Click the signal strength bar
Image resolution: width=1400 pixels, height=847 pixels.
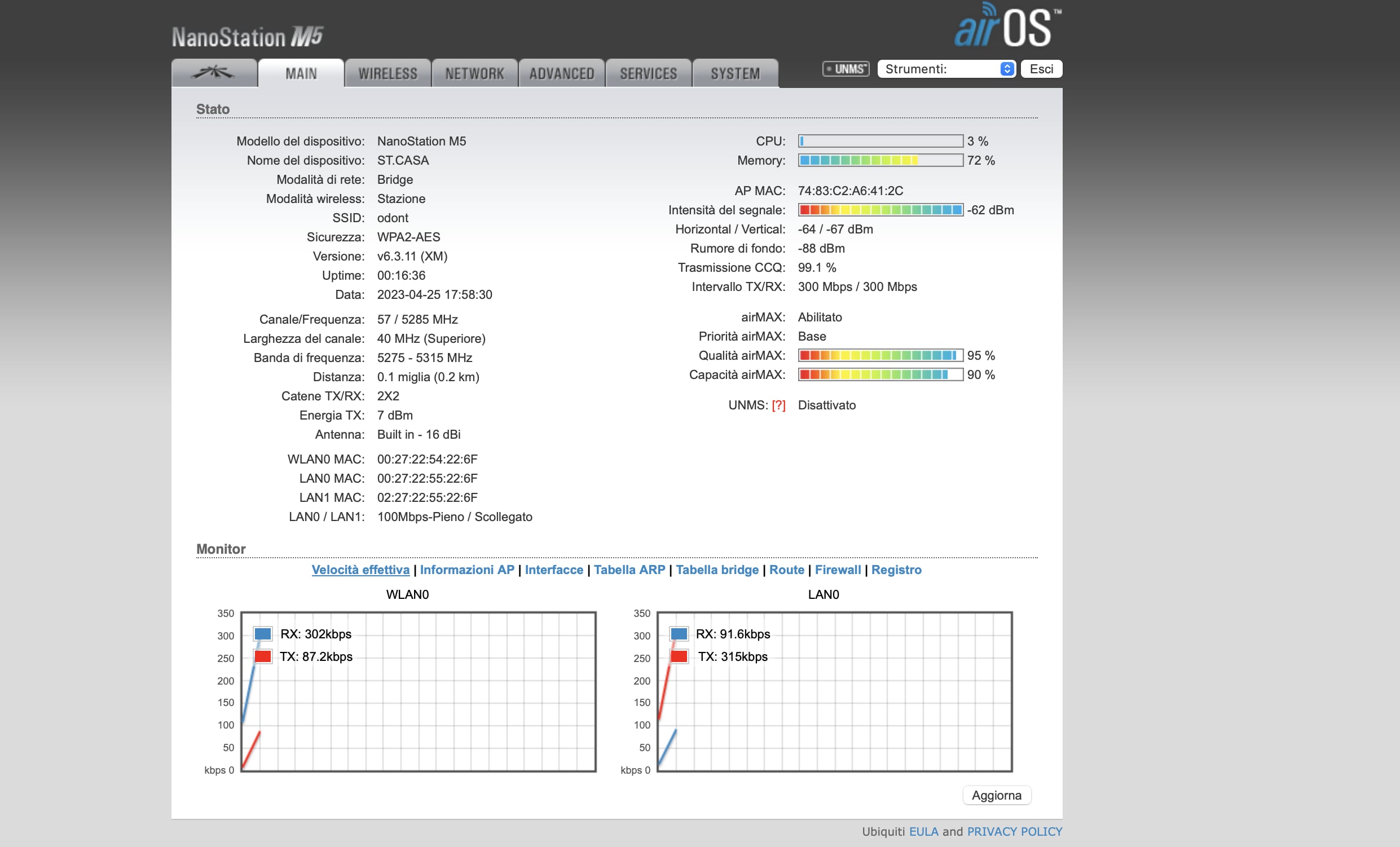click(880, 210)
